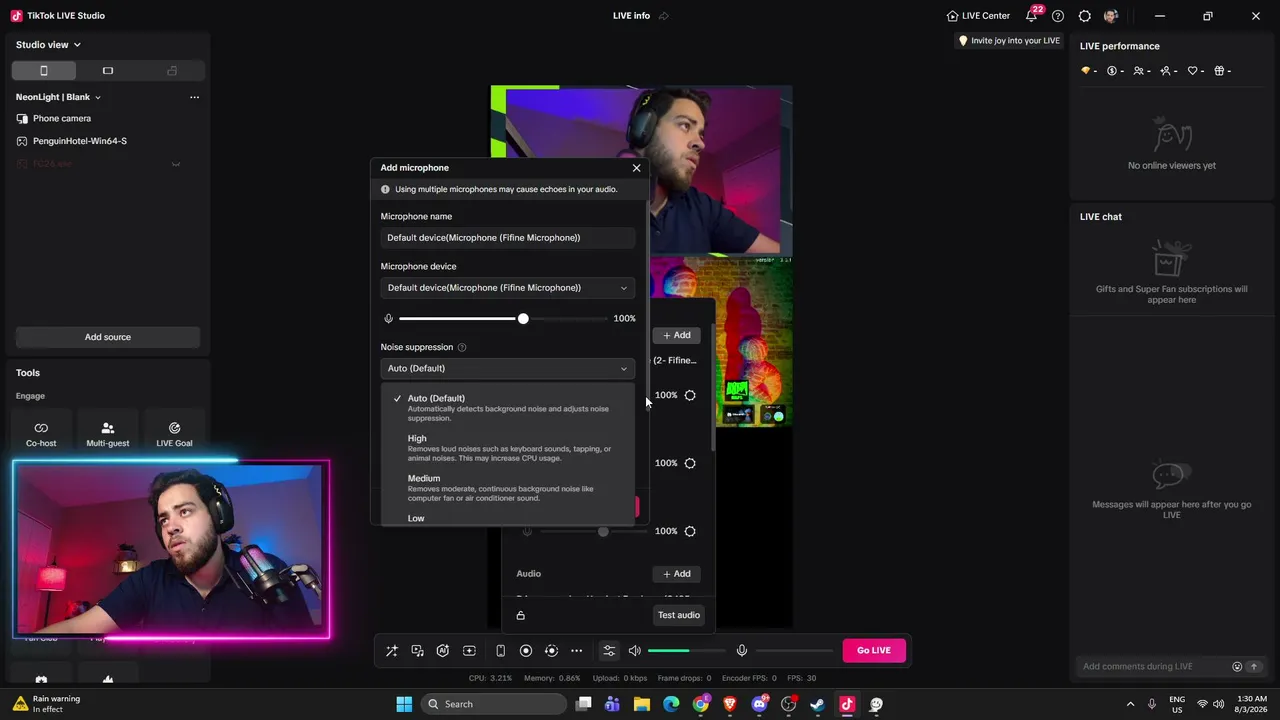Open the media music tool

point(417,651)
